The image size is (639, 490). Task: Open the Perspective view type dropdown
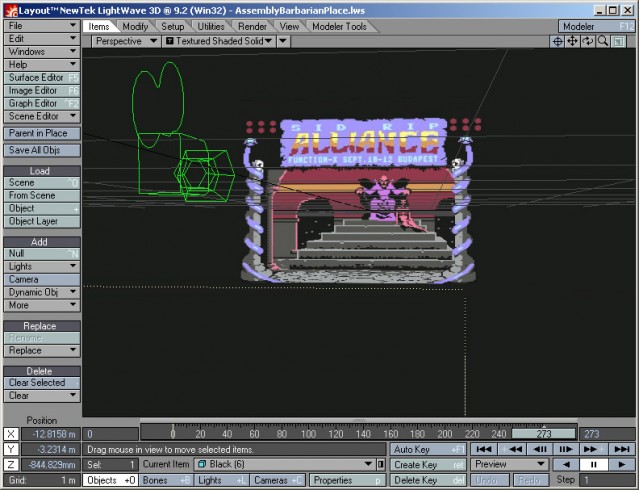(x=126, y=42)
